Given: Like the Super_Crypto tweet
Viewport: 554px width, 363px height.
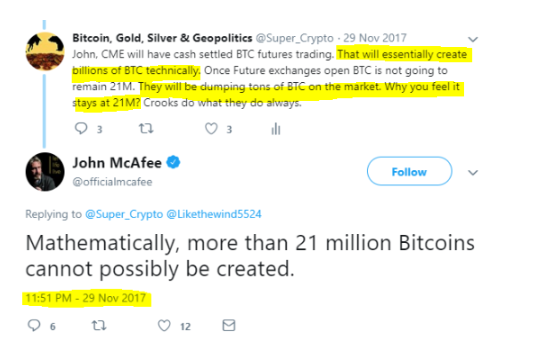Looking at the screenshot, I should pos(211,129).
